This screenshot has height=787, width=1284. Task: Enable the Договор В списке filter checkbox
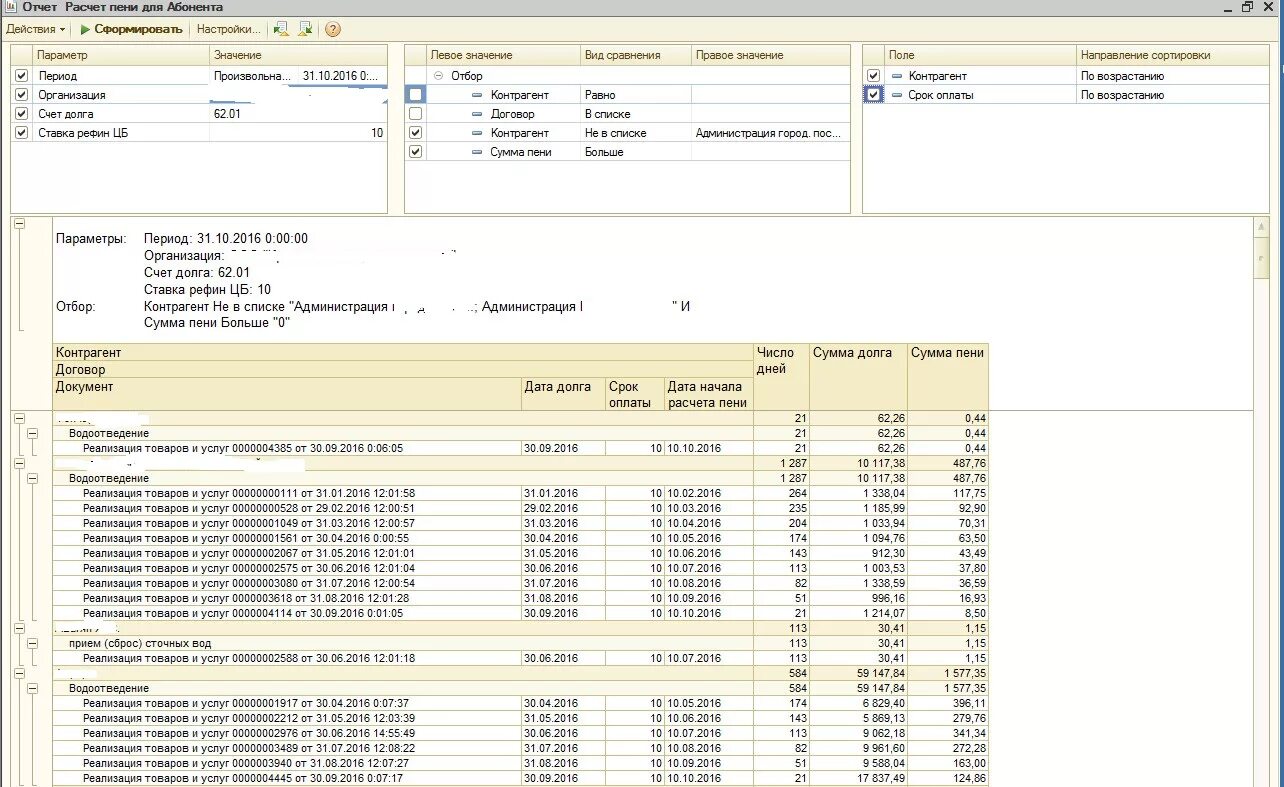click(416, 114)
